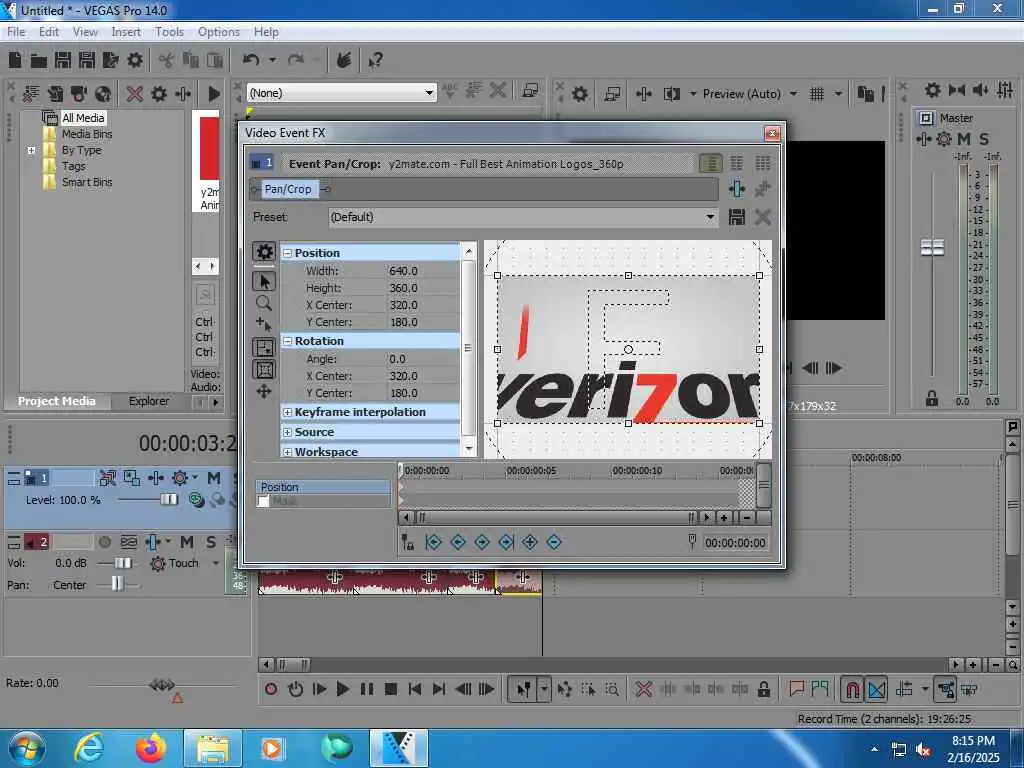Collapse the Position section
The image size is (1024, 768).
point(287,253)
